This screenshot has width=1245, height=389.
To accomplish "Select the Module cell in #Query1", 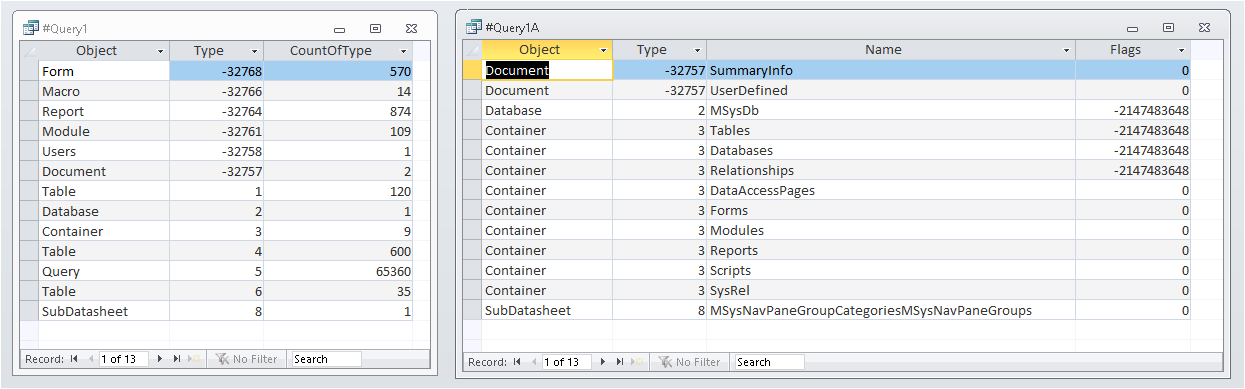I will [x=104, y=131].
